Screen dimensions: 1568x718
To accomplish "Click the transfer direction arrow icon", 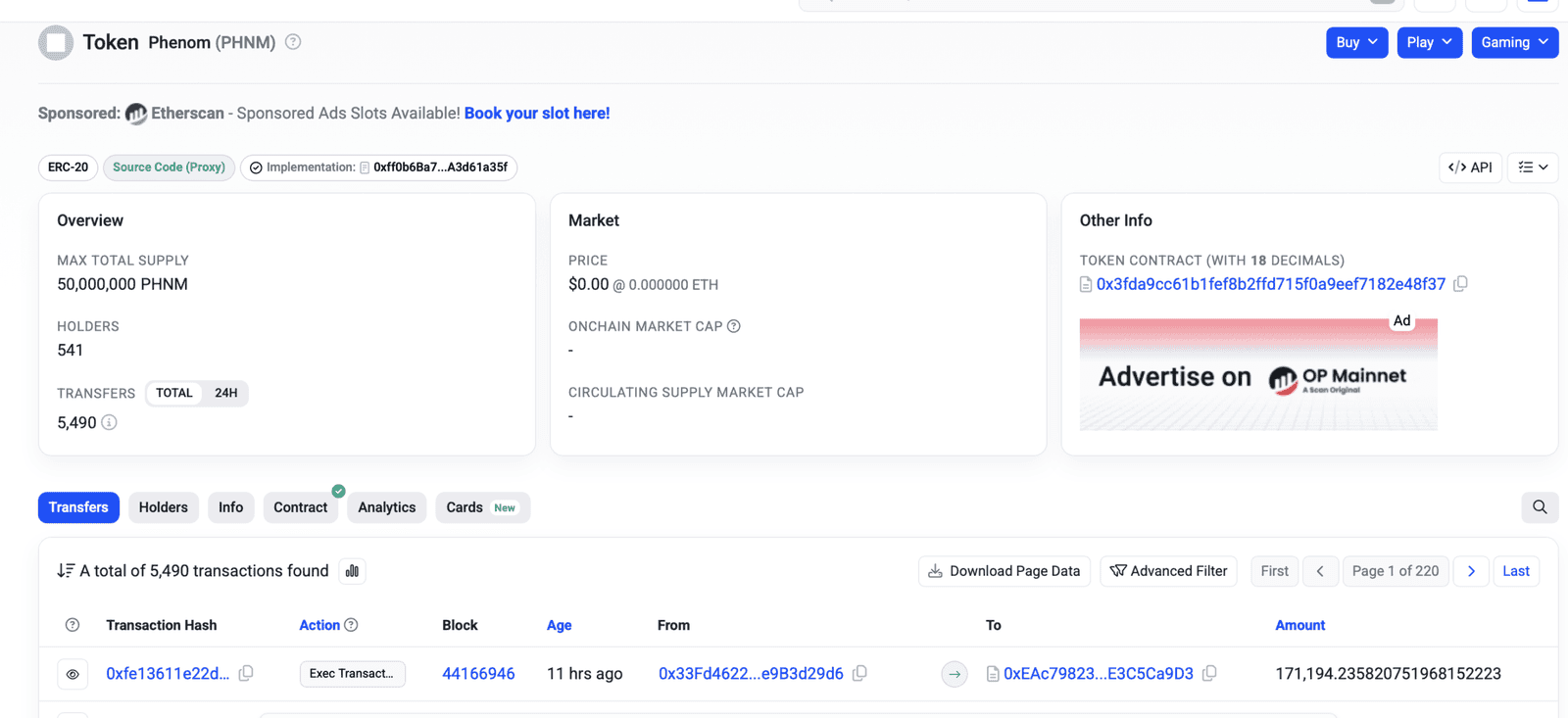I will [x=955, y=674].
